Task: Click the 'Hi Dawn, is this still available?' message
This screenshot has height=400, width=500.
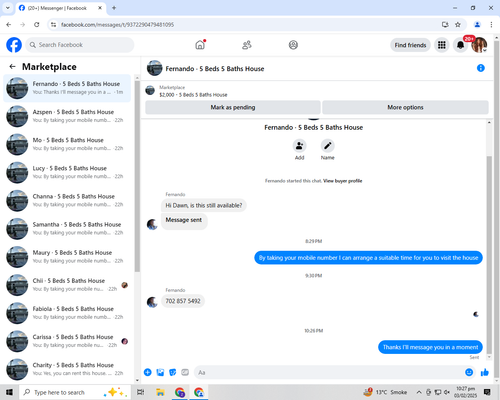Action: (204, 205)
